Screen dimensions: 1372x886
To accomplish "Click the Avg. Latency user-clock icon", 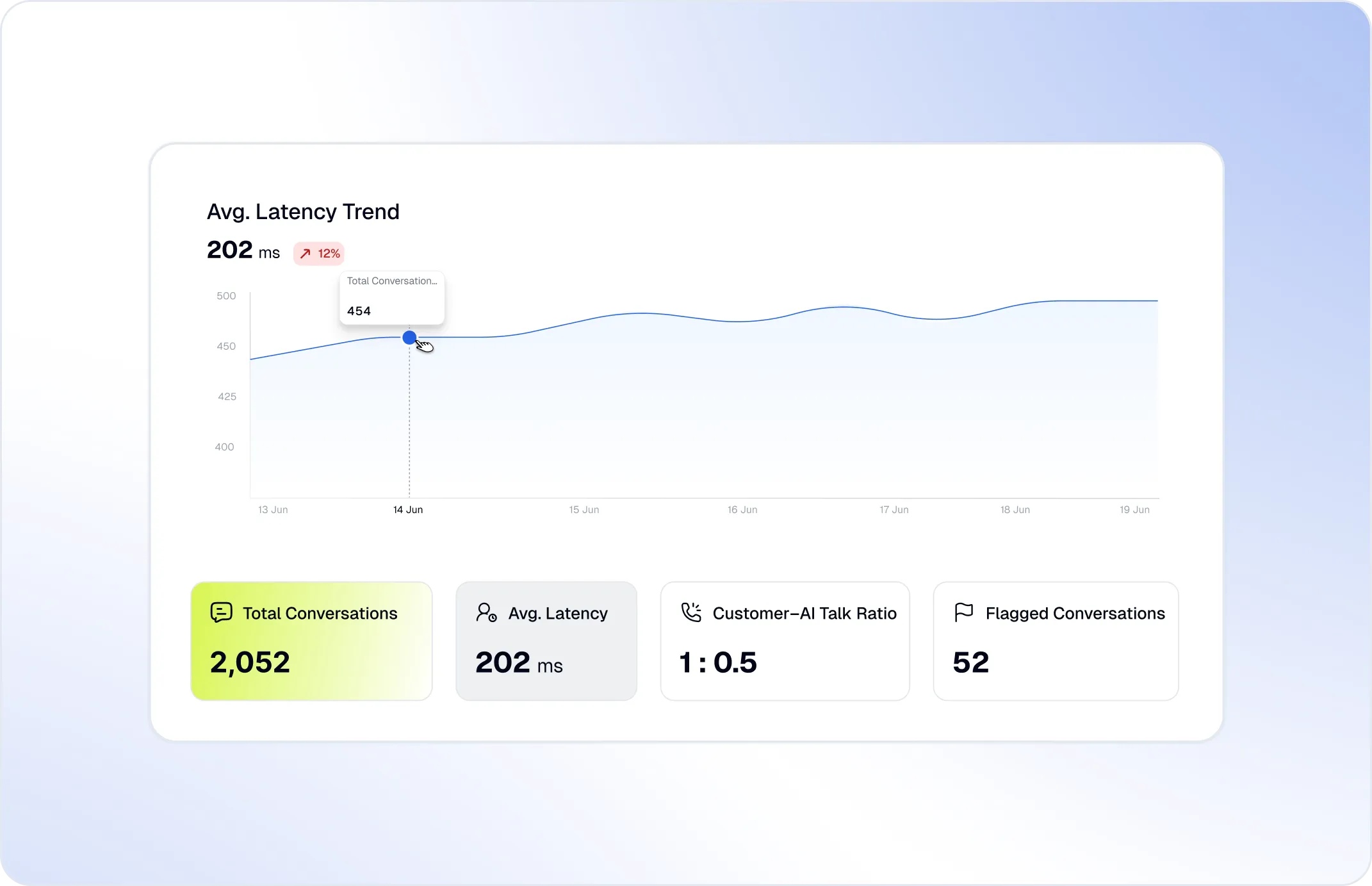I will [x=486, y=612].
